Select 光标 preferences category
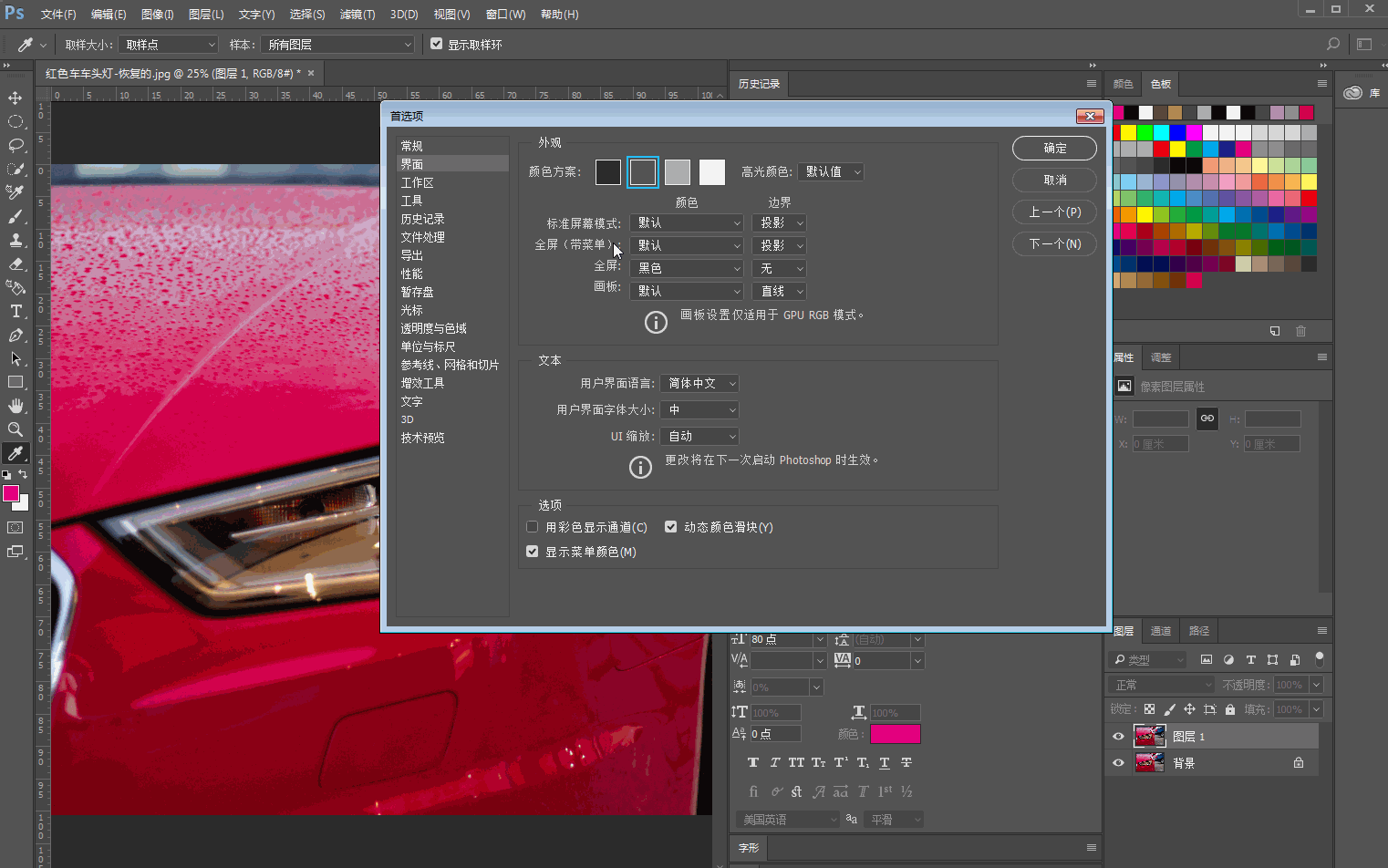The width and height of the screenshot is (1388, 868). tap(412, 310)
